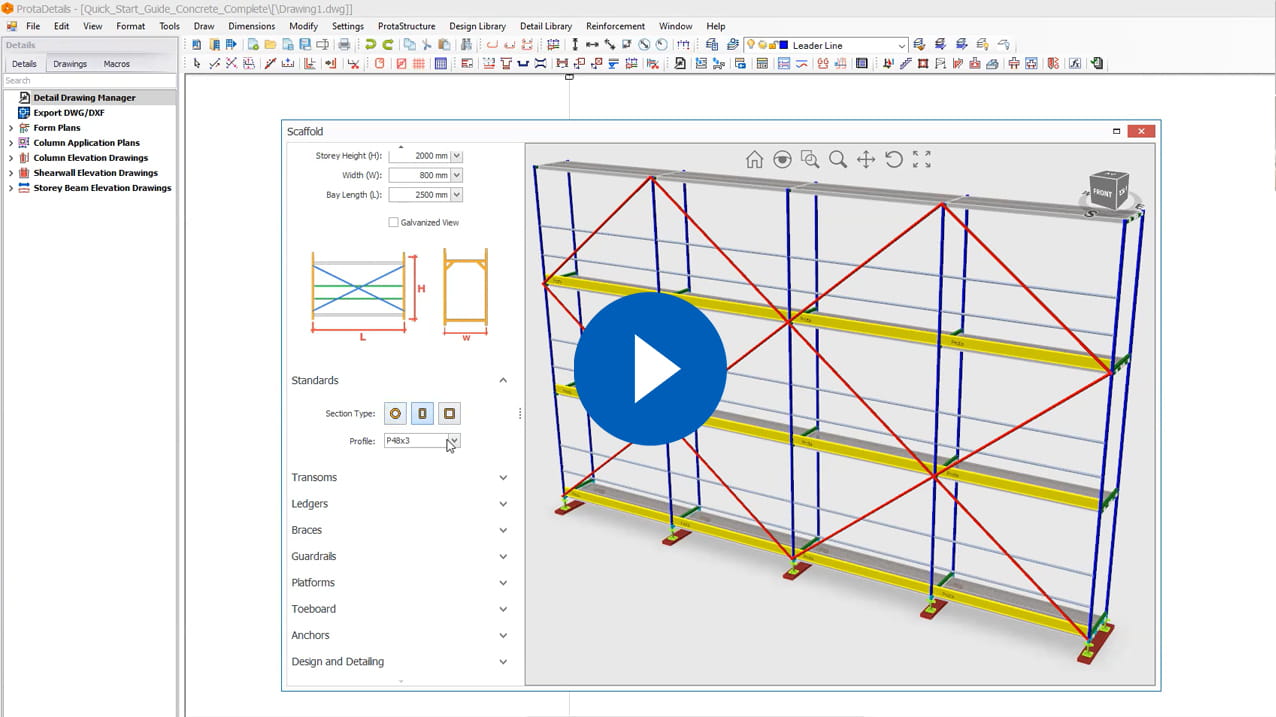The image size is (1276, 717).
Task: Expand the Anchors section
Action: 503,635
